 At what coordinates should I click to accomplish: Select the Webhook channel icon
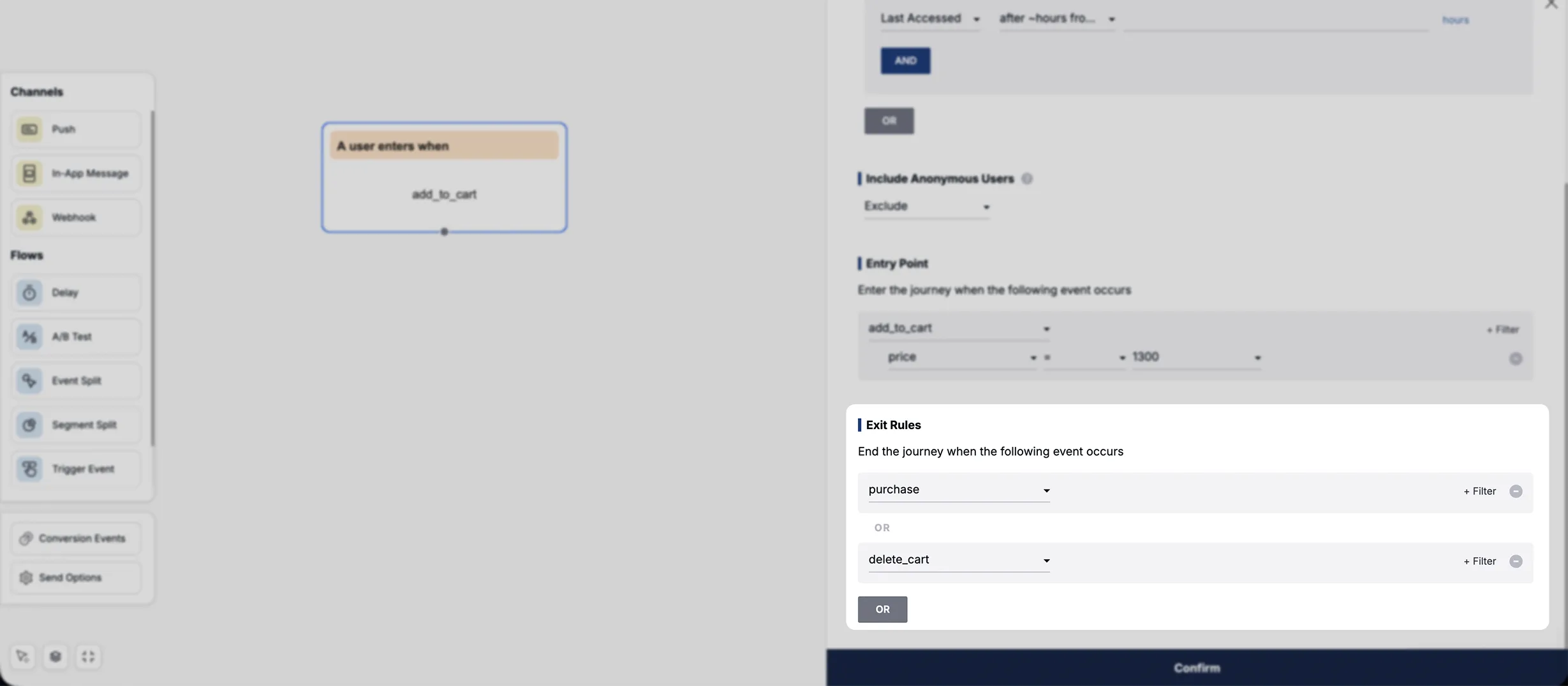(x=29, y=217)
